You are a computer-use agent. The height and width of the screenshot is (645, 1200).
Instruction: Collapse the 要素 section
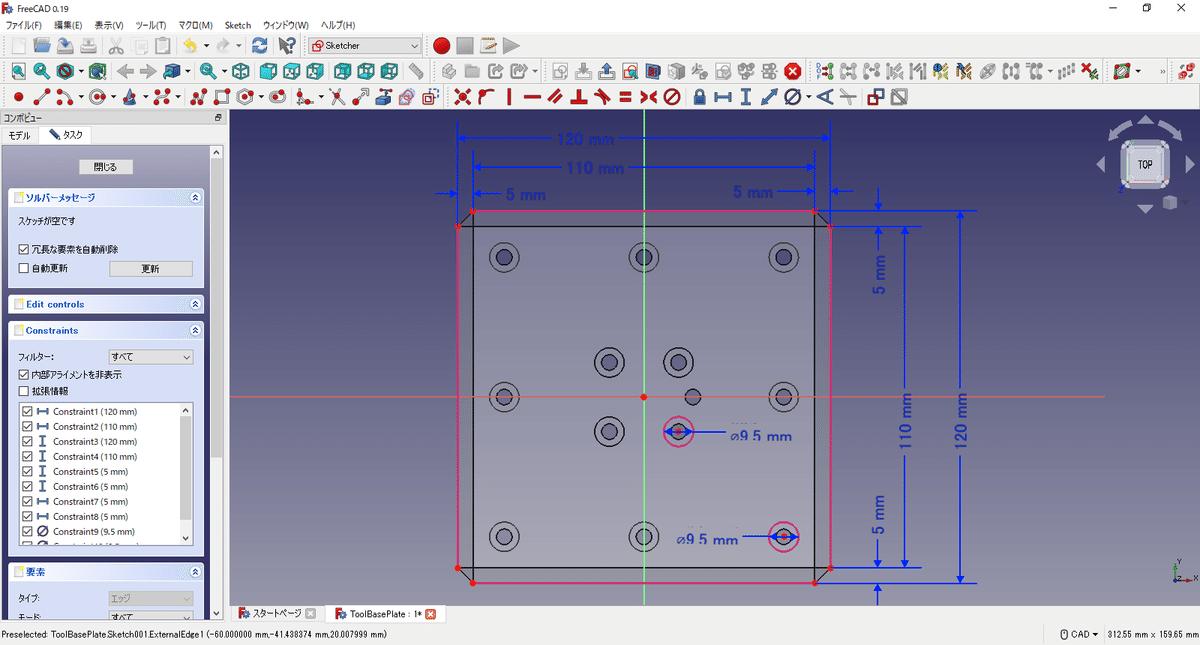195,572
